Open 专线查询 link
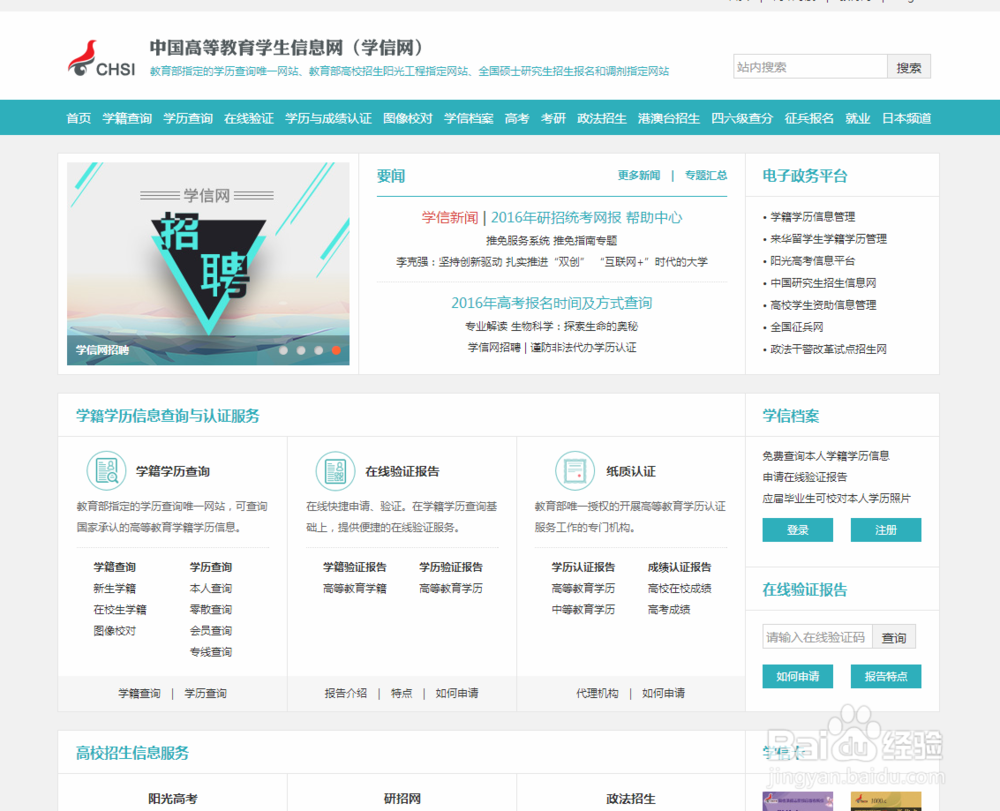The height and width of the screenshot is (811, 1000). [210, 652]
